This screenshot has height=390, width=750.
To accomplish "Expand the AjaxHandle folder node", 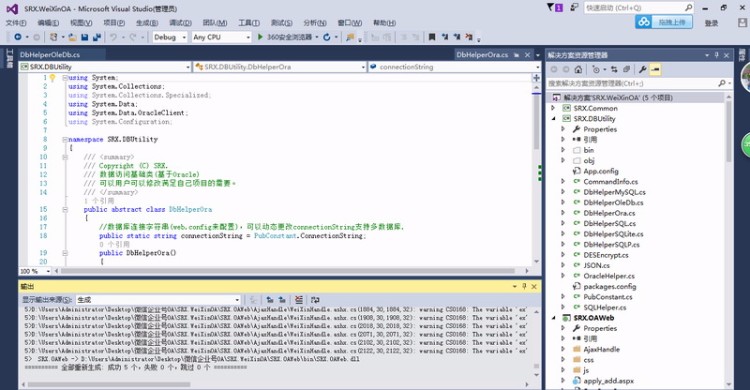I will [563, 349].
